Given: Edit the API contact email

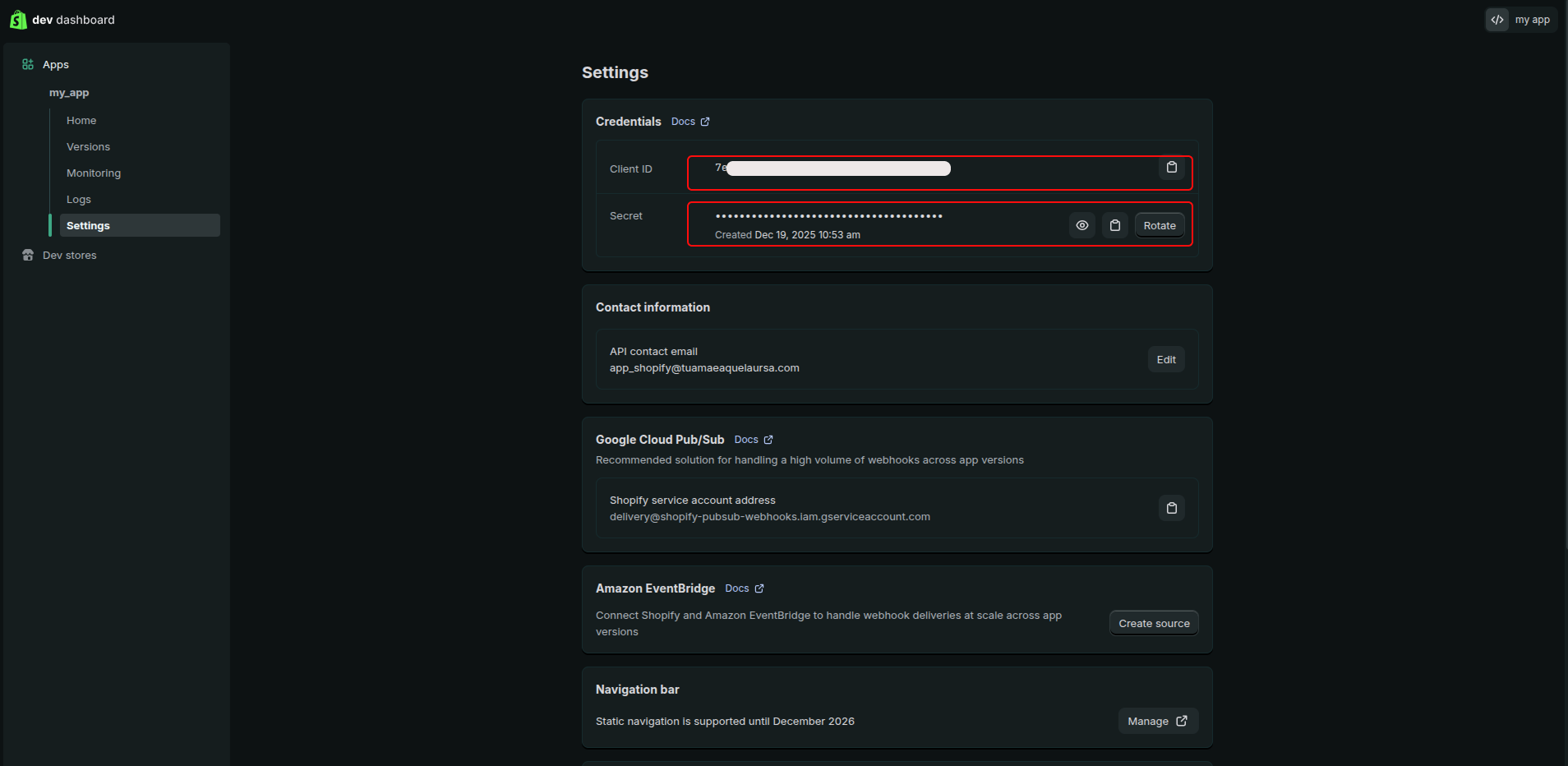Looking at the screenshot, I should (x=1165, y=359).
